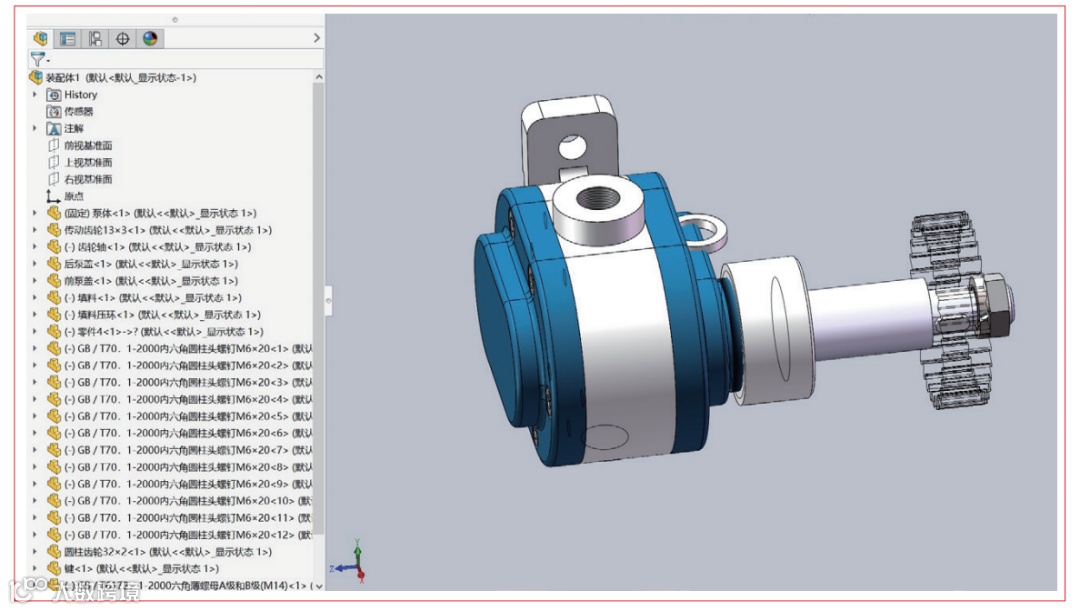
Task: Click the tree scrollbar up arrow
Action: click(x=318, y=76)
